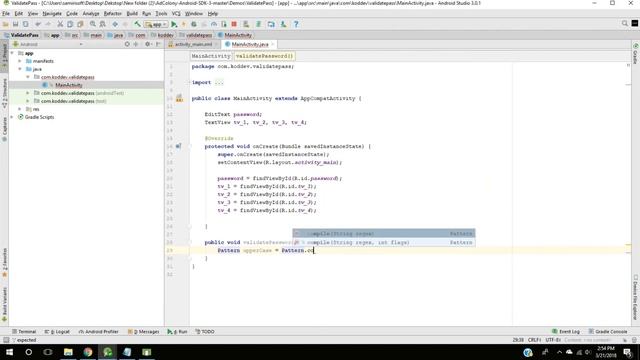Click the Search Everywhere magnifier icon
The width and height of the screenshot is (640, 360).
[x=624, y=24]
